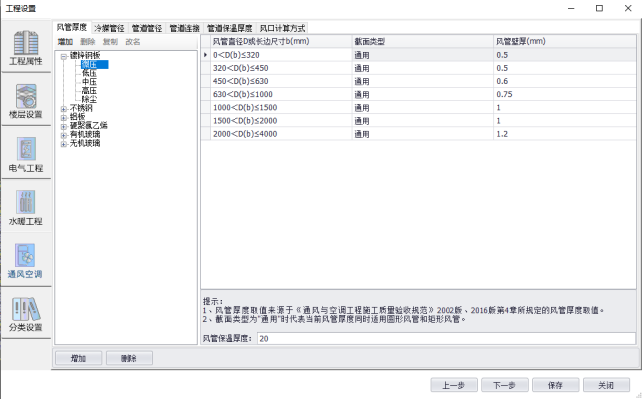642x399 pixels.
Task: Click wall thickness 0.6 cell
Action: (565, 81)
